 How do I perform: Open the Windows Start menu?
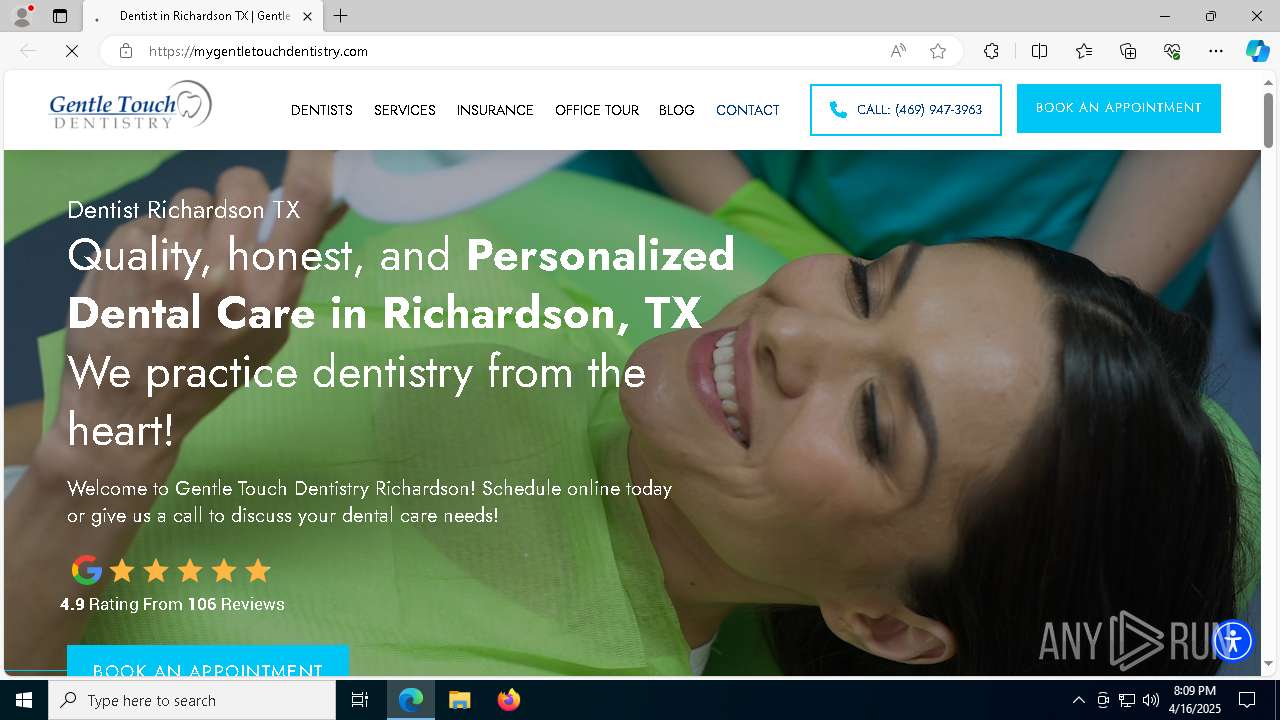(x=24, y=700)
